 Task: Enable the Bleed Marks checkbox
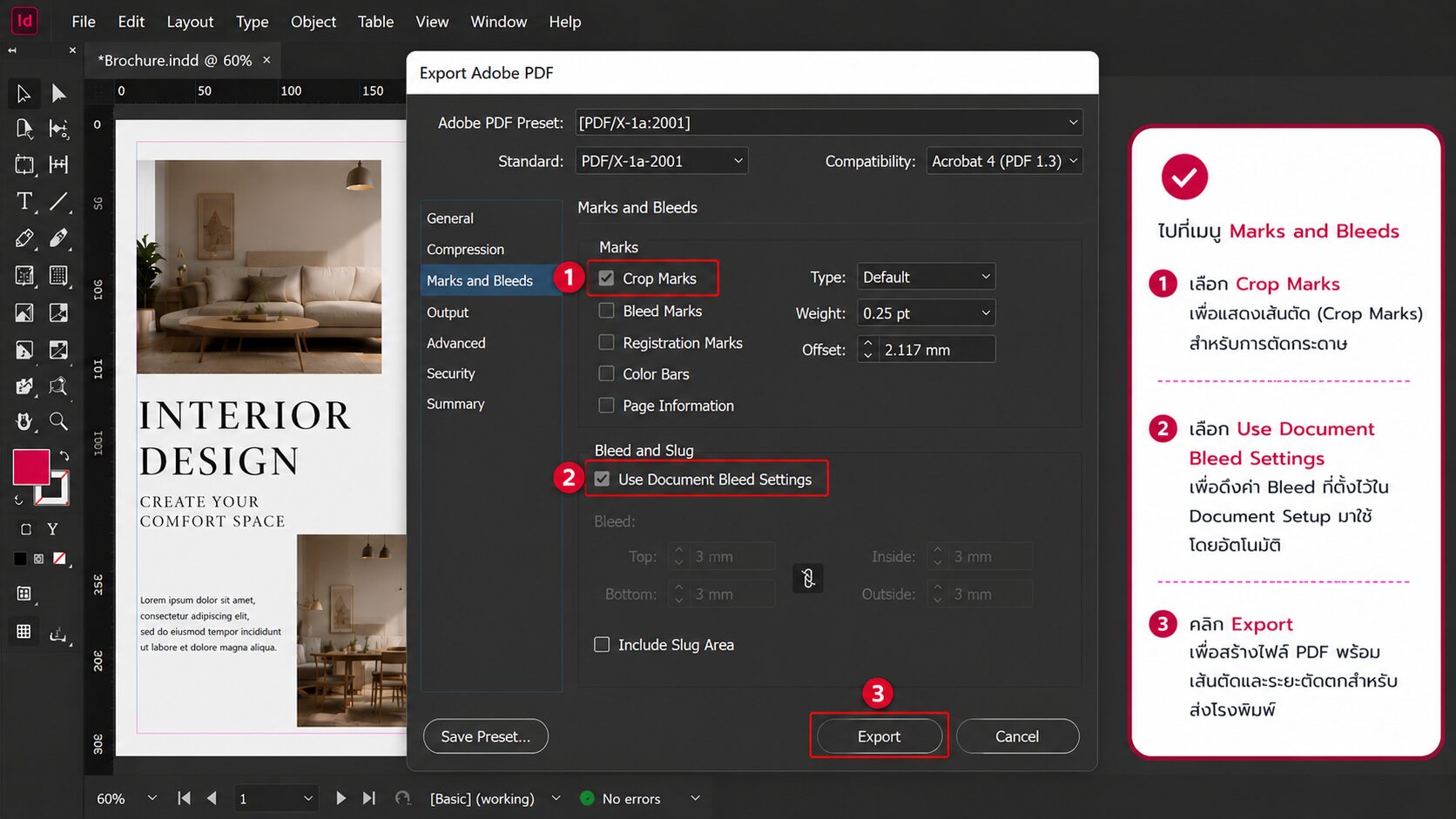[x=606, y=311]
